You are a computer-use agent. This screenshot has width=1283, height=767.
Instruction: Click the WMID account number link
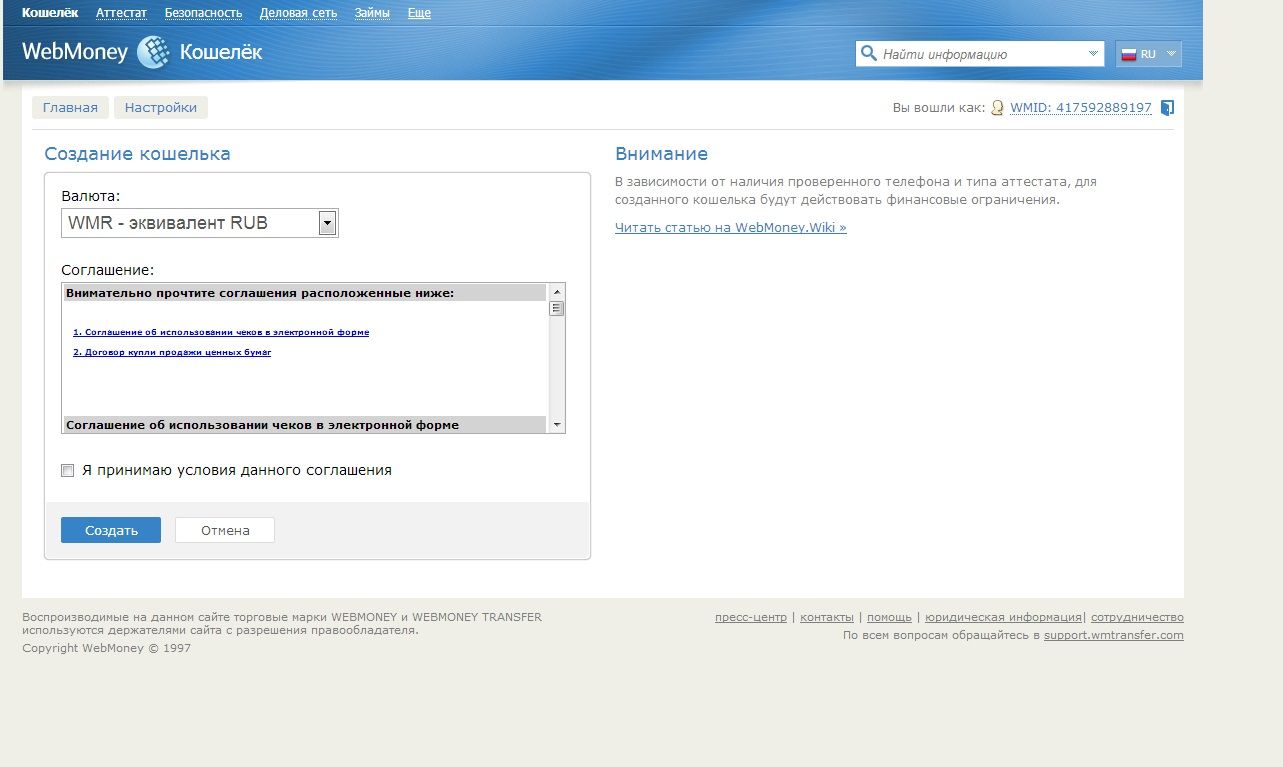1080,108
